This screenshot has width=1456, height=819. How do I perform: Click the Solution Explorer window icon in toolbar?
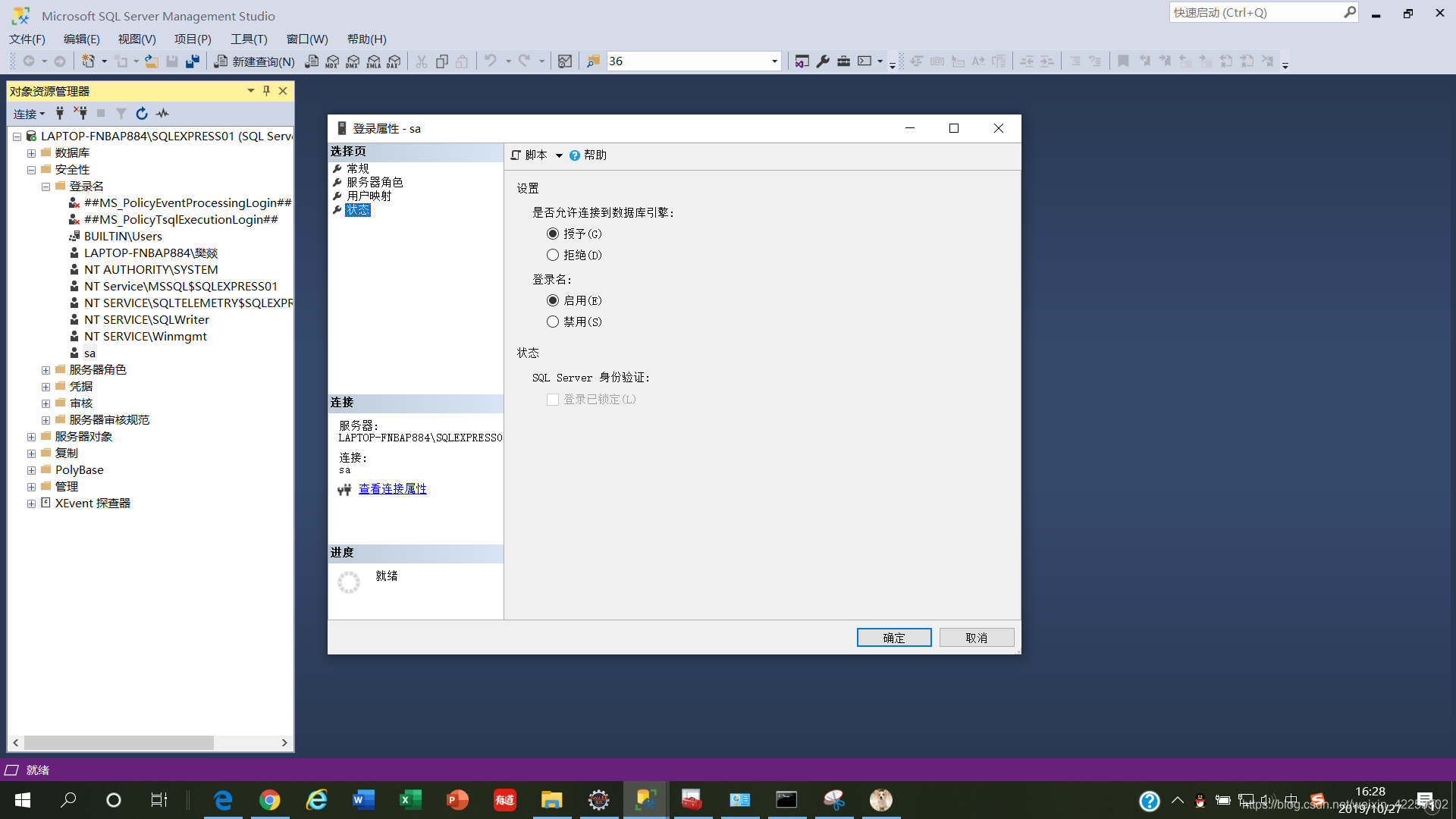[x=802, y=61]
